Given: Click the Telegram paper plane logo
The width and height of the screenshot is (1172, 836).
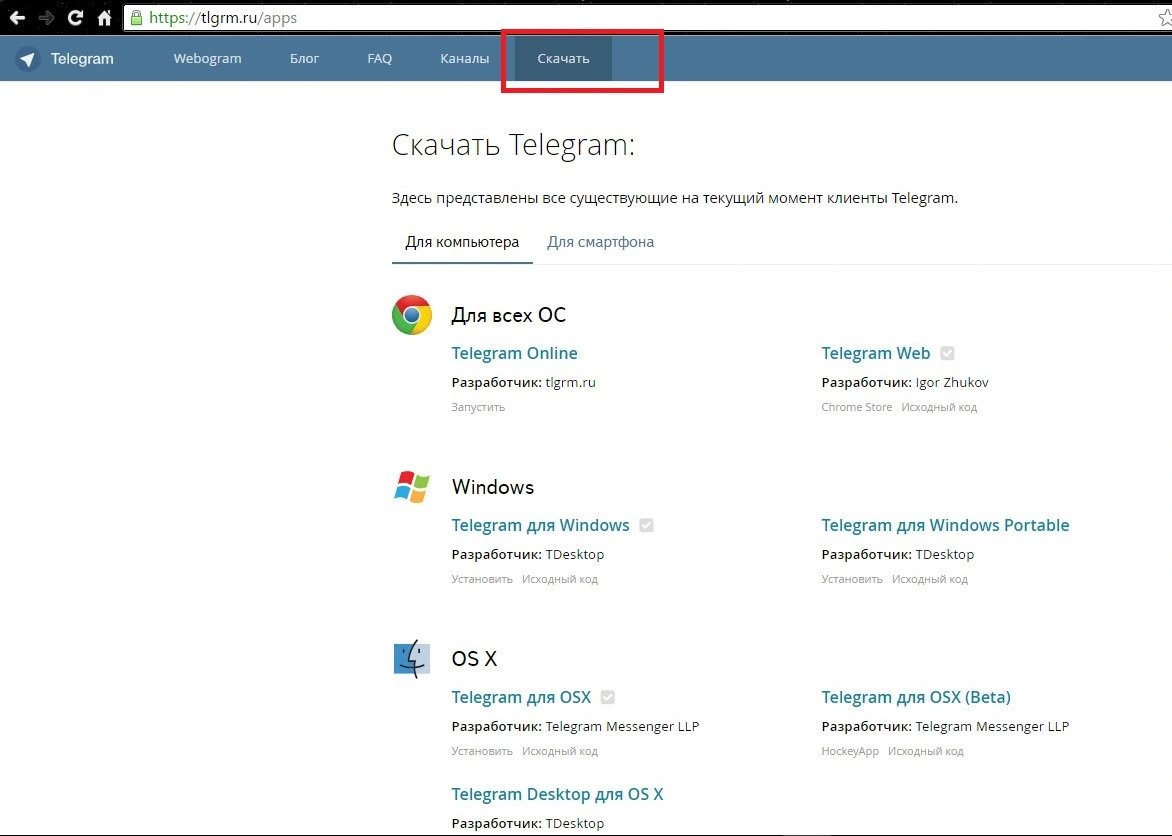Looking at the screenshot, I should click(x=28, y=58).
